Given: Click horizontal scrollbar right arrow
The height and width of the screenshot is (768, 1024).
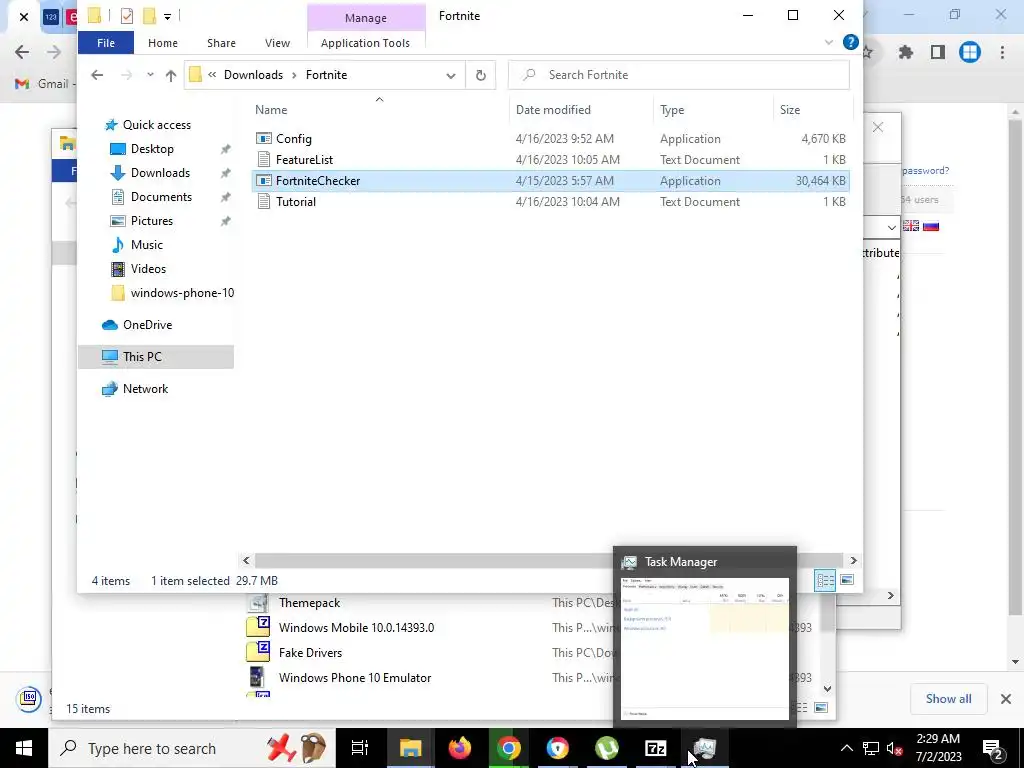Looking at the screenshot, I should tap(853, 561).
